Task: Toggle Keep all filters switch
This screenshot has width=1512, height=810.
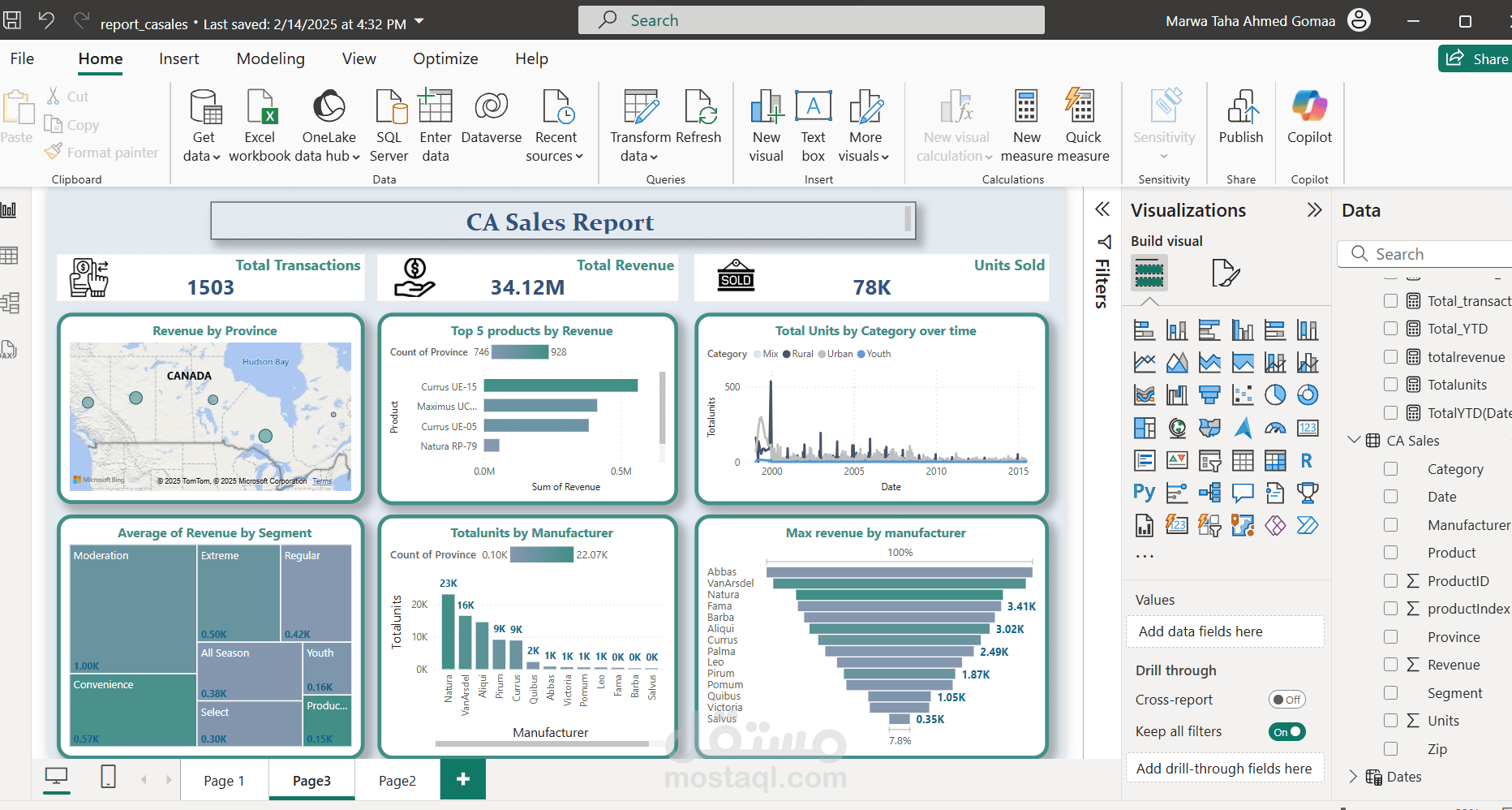Action: pos(1286,732)
